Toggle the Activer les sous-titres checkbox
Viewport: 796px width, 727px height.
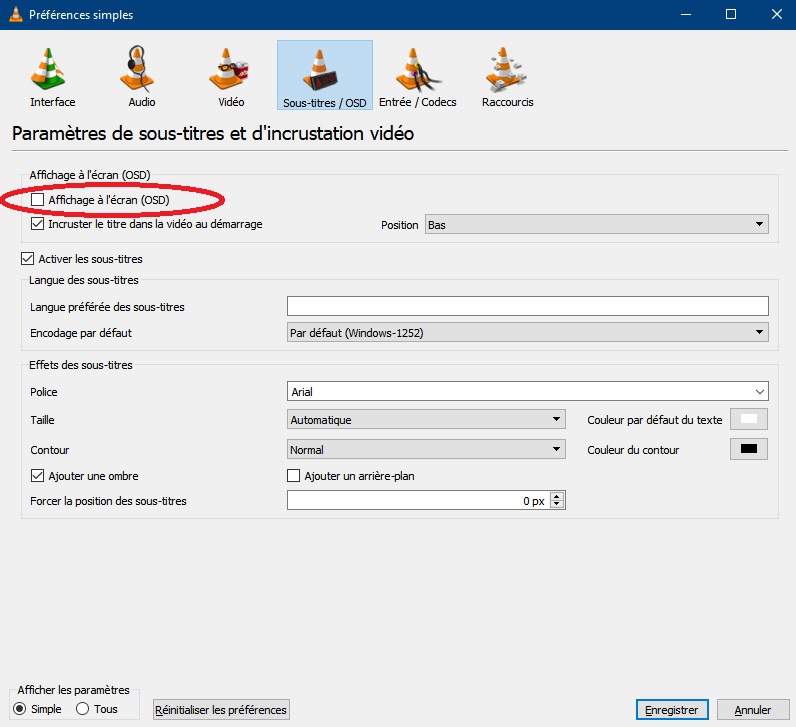[x=27, y=258]
